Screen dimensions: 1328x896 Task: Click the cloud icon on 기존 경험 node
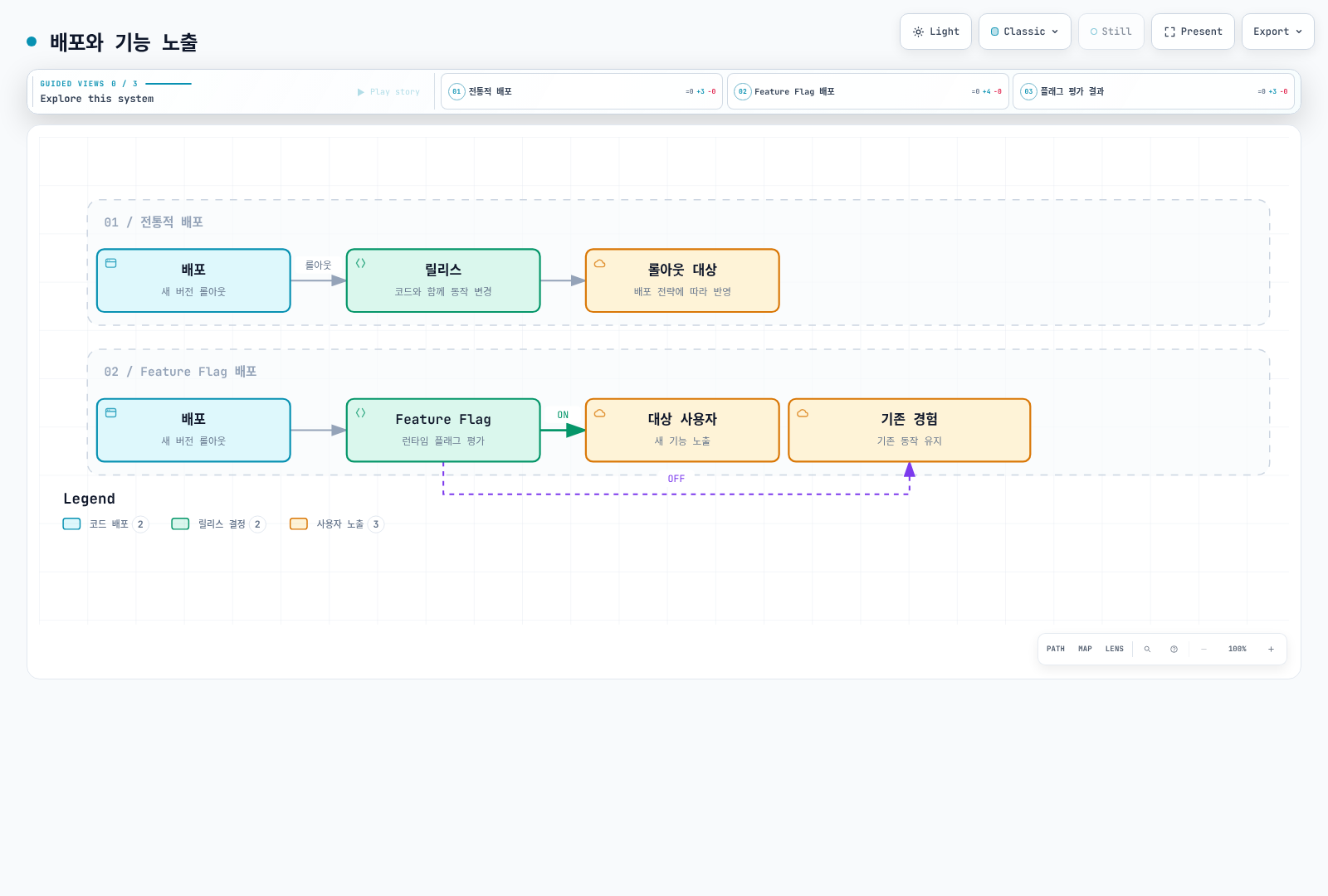803,412
